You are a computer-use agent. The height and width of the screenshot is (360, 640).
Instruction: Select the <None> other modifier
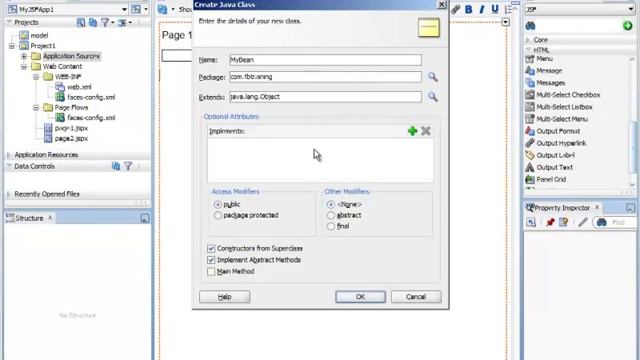click(331, 204)
